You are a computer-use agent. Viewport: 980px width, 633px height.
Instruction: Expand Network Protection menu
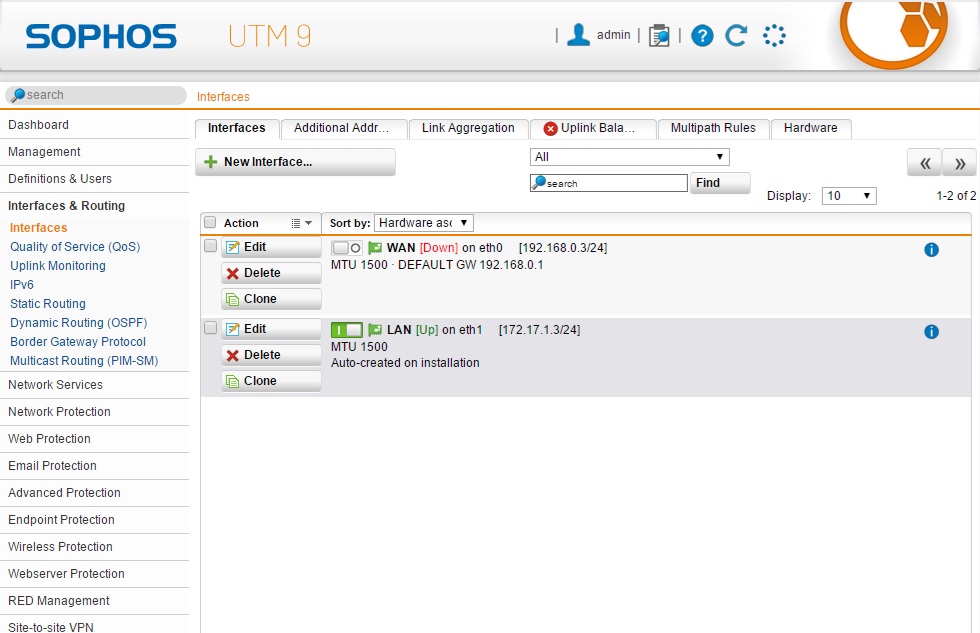point(94,412)
